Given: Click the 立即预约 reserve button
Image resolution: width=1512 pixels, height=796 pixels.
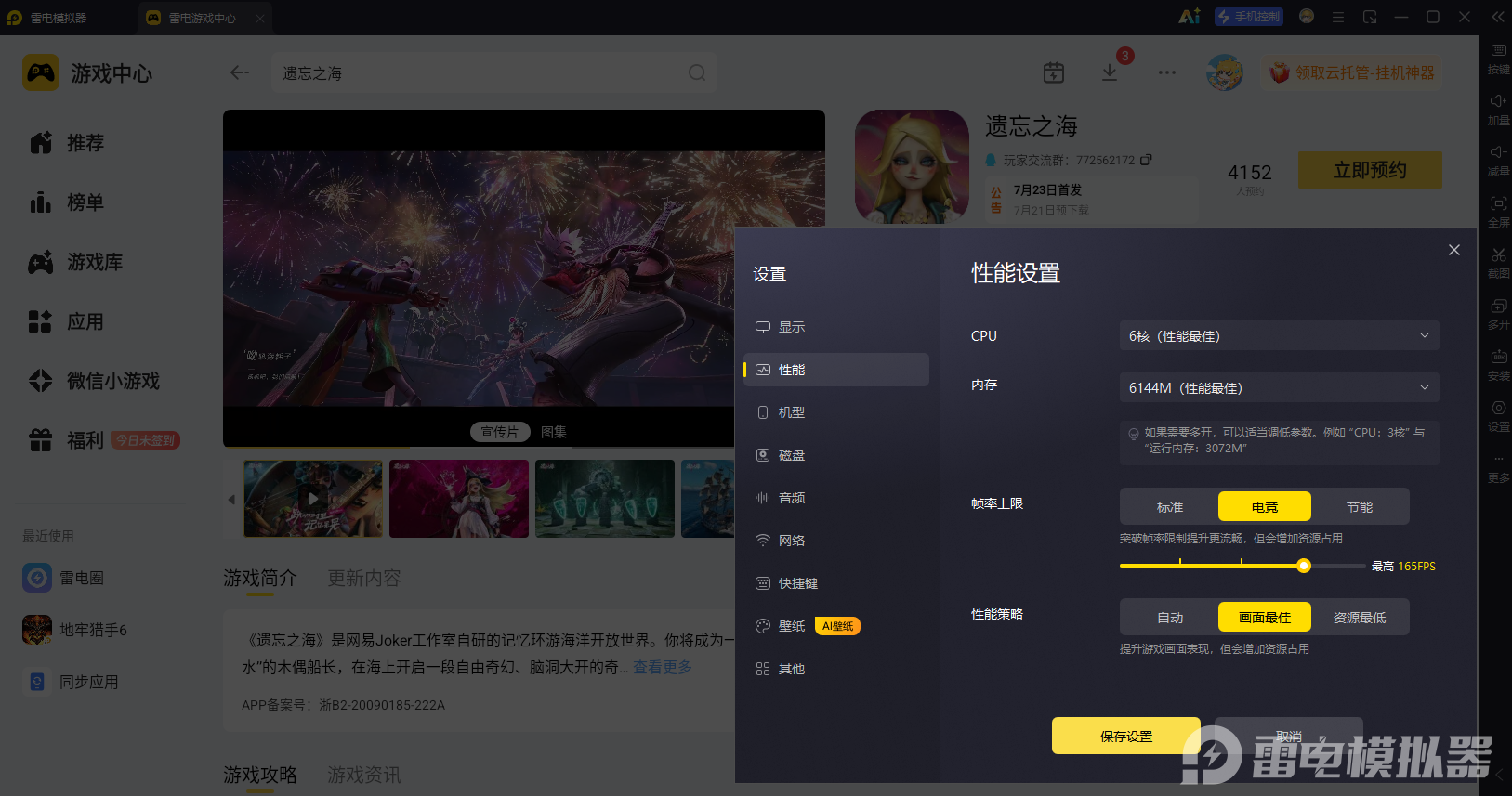Looking at the screenshot, I should point(1370,170).
